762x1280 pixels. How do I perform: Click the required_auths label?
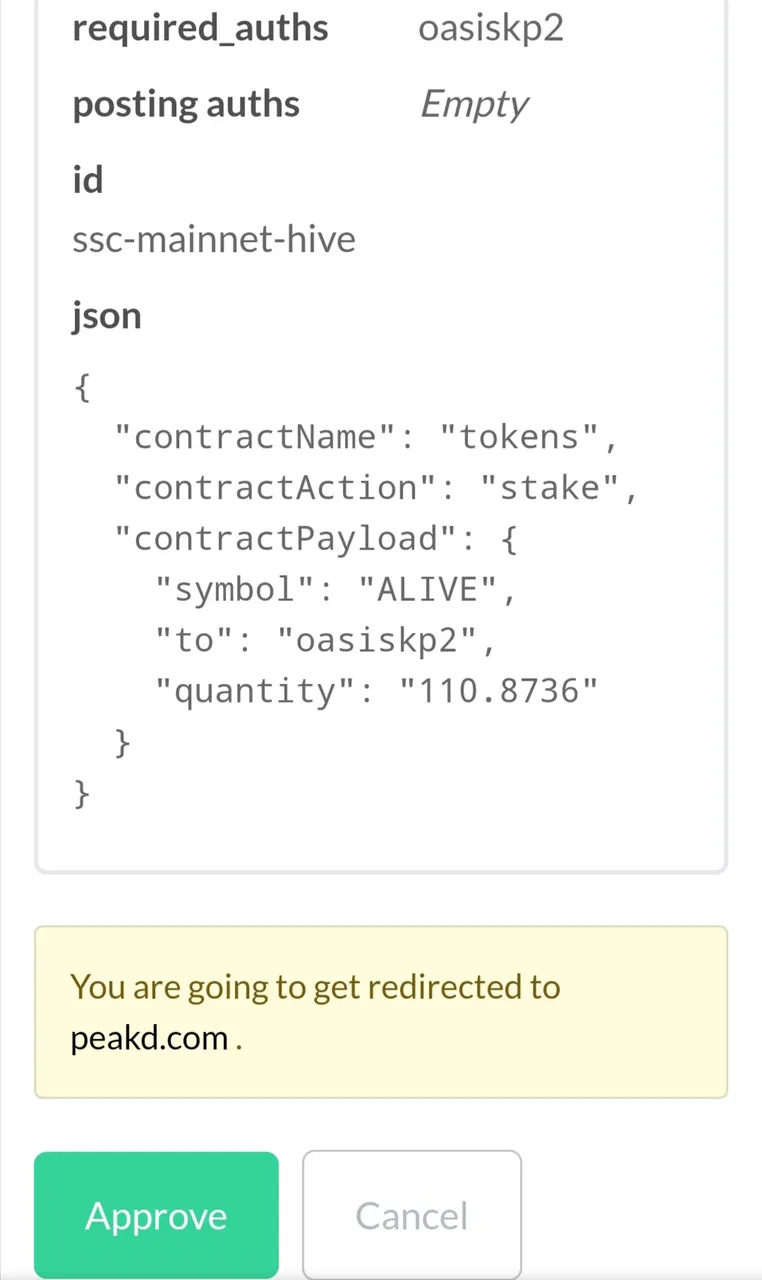point(200,28)
